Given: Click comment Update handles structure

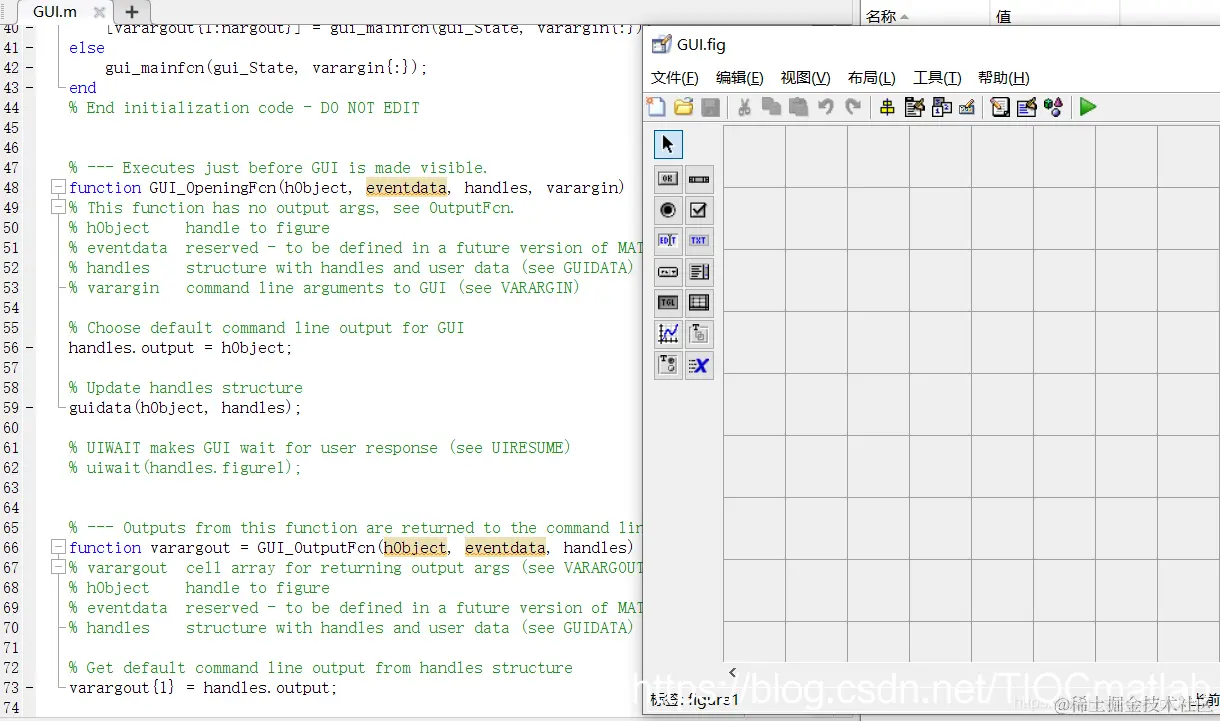Looking at the screenshot, I should [x=185, y=388].
